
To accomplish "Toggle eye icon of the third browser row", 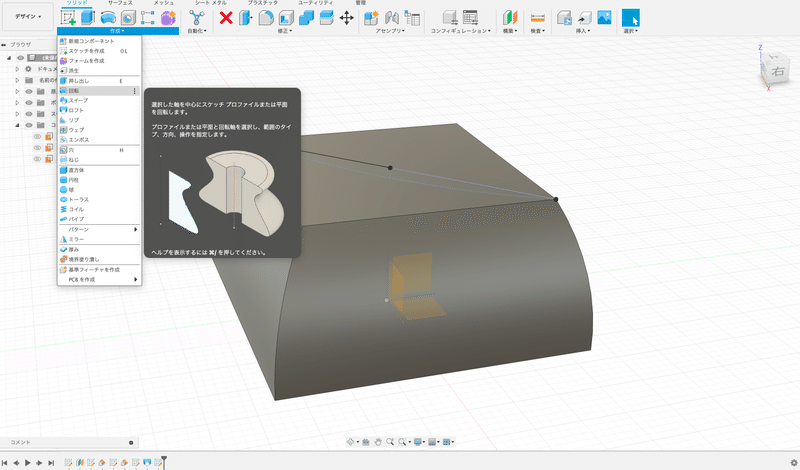I will click(x=29, y=92).
